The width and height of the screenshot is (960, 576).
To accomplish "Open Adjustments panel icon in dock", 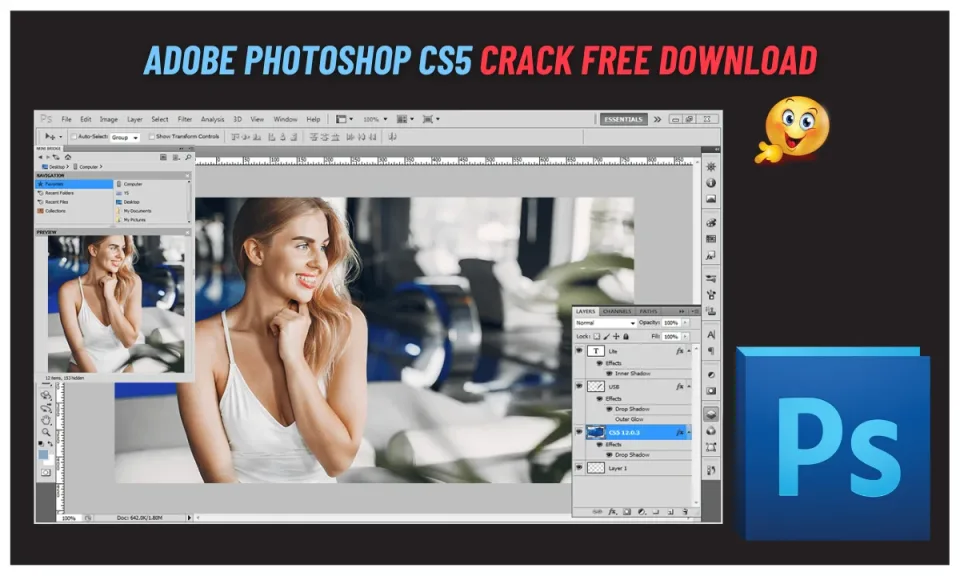I will [711, 375].
